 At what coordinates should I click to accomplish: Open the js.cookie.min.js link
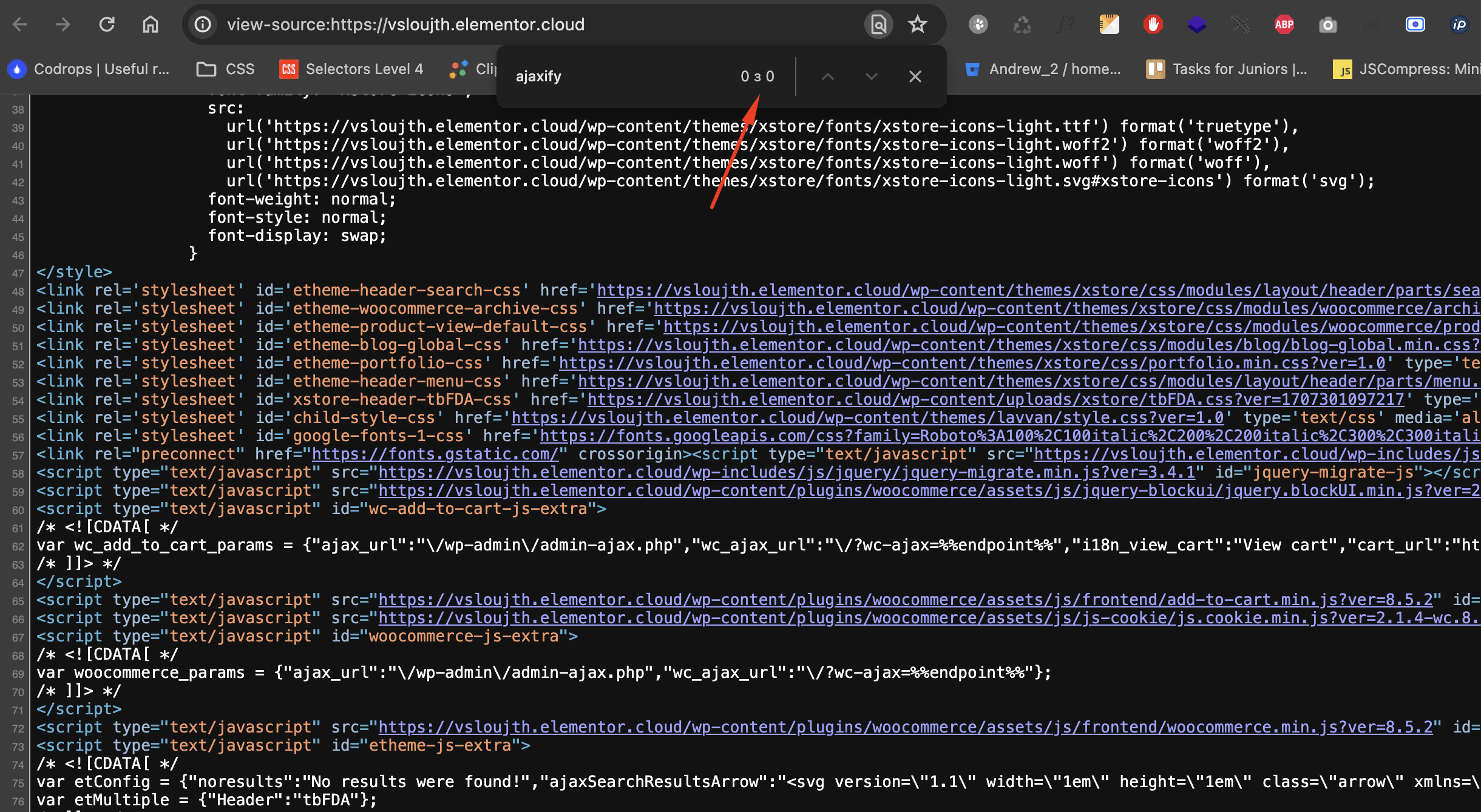[929, 618]
